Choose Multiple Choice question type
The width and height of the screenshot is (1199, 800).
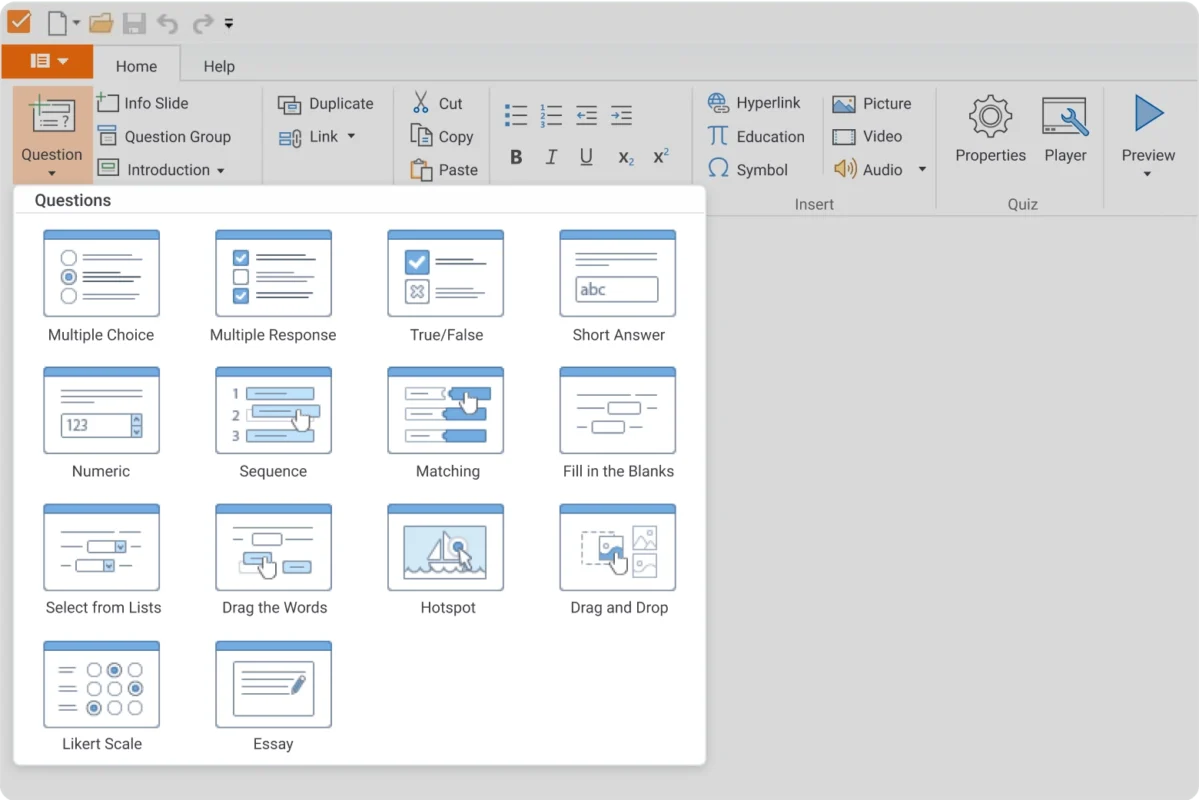101,286
